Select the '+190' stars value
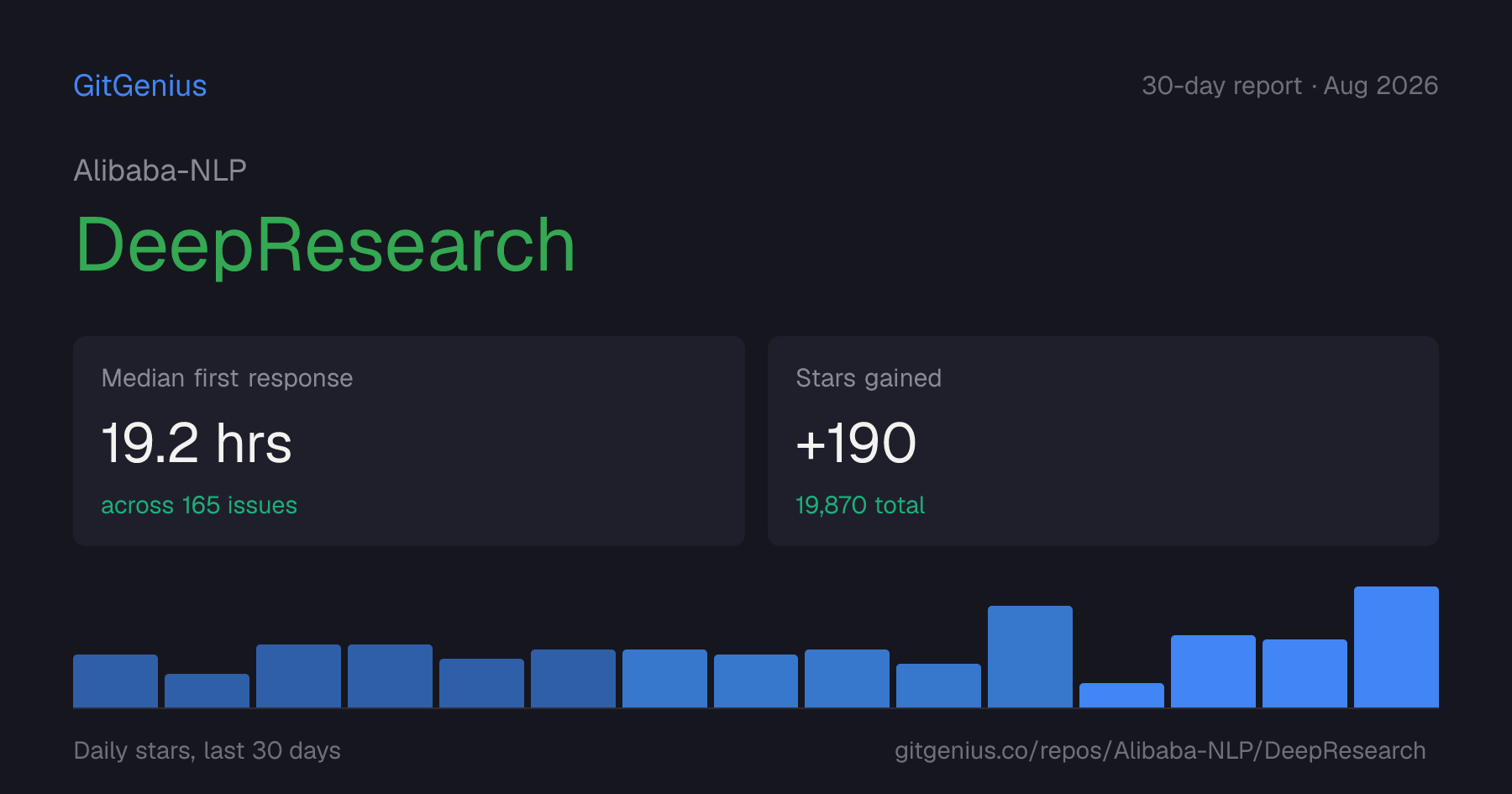Image resolution: width=1512 pixels, height=794 pixels. (856, 443)
